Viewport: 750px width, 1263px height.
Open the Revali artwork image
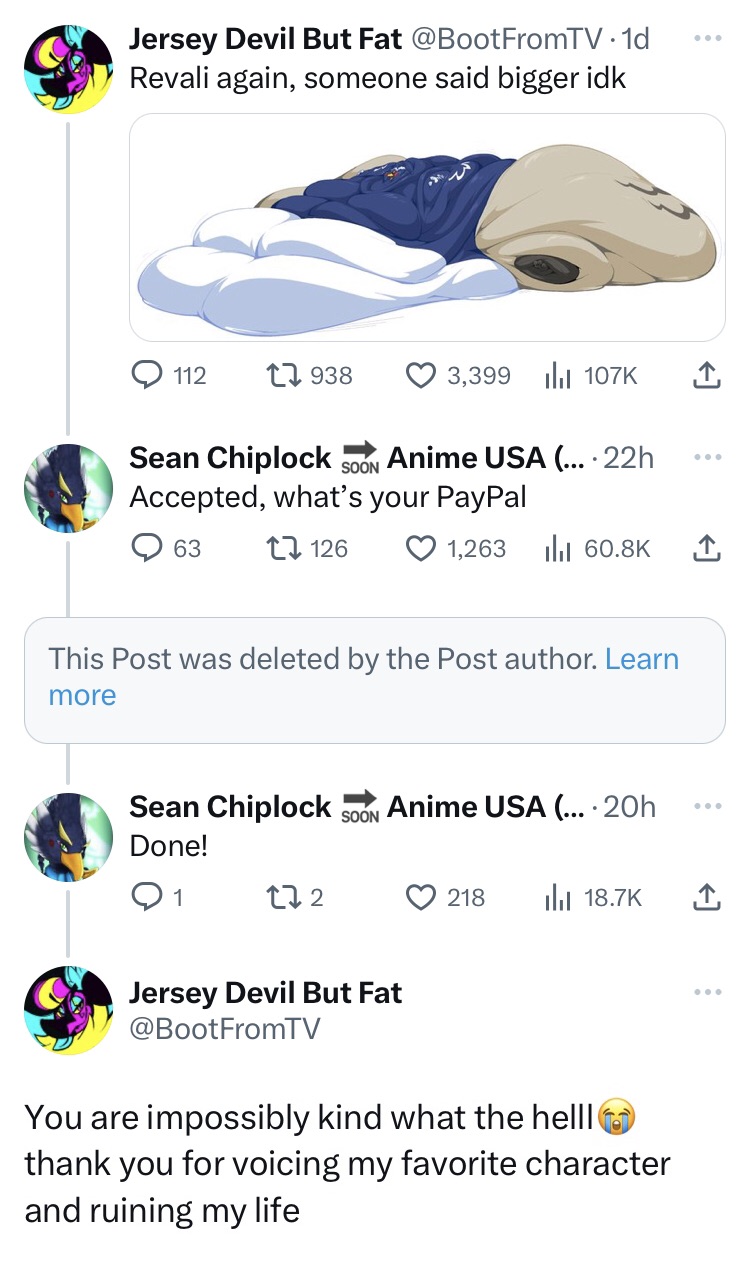(427, 227)
